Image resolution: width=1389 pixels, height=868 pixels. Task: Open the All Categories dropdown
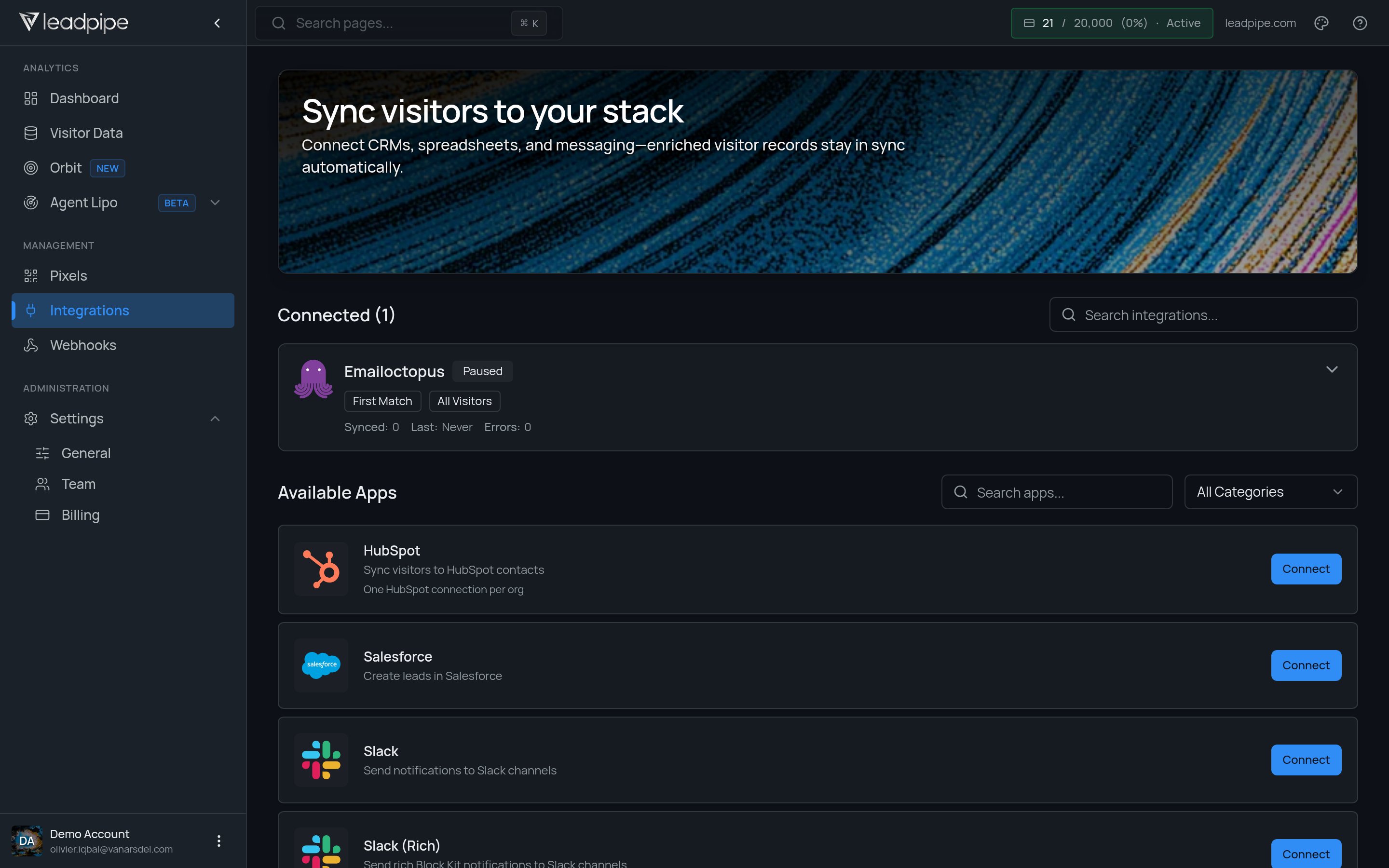(1271, 492)
